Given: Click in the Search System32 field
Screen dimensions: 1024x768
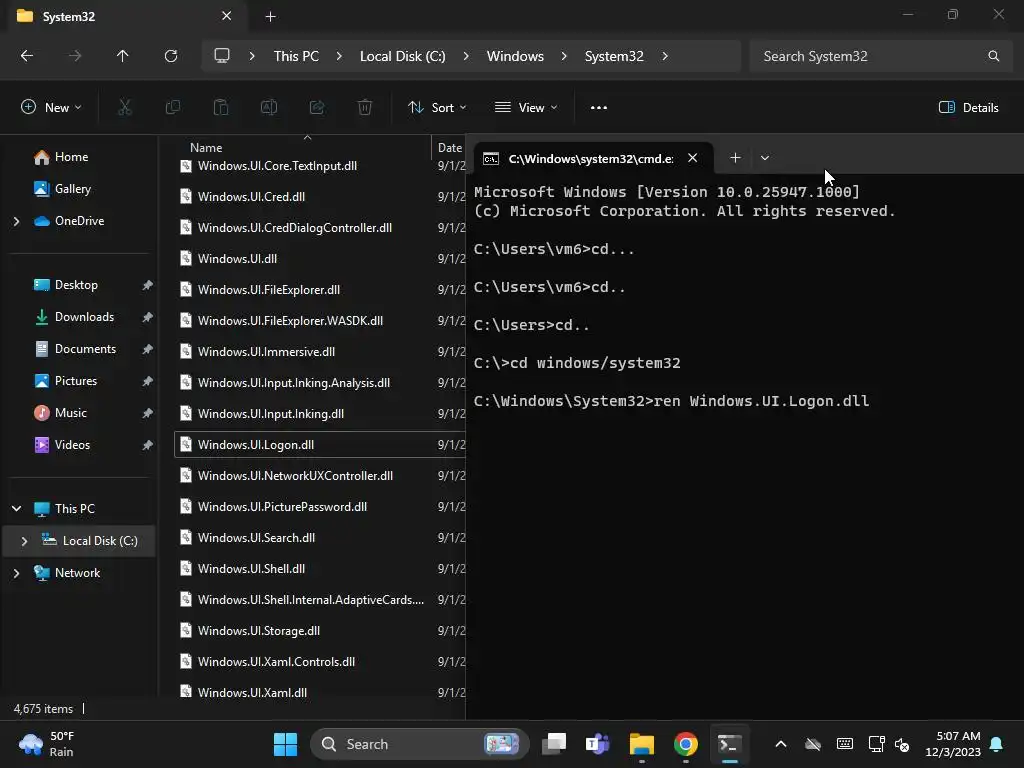Looking at the screenshot, I should (870, 56).
